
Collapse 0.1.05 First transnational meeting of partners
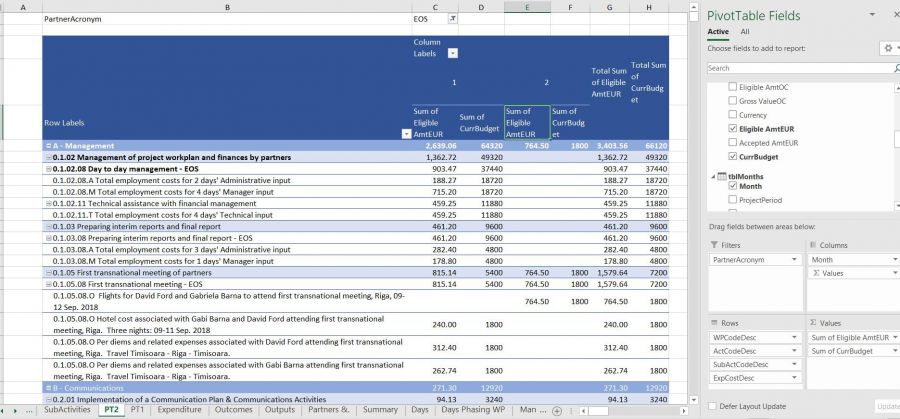click(49, 273)
